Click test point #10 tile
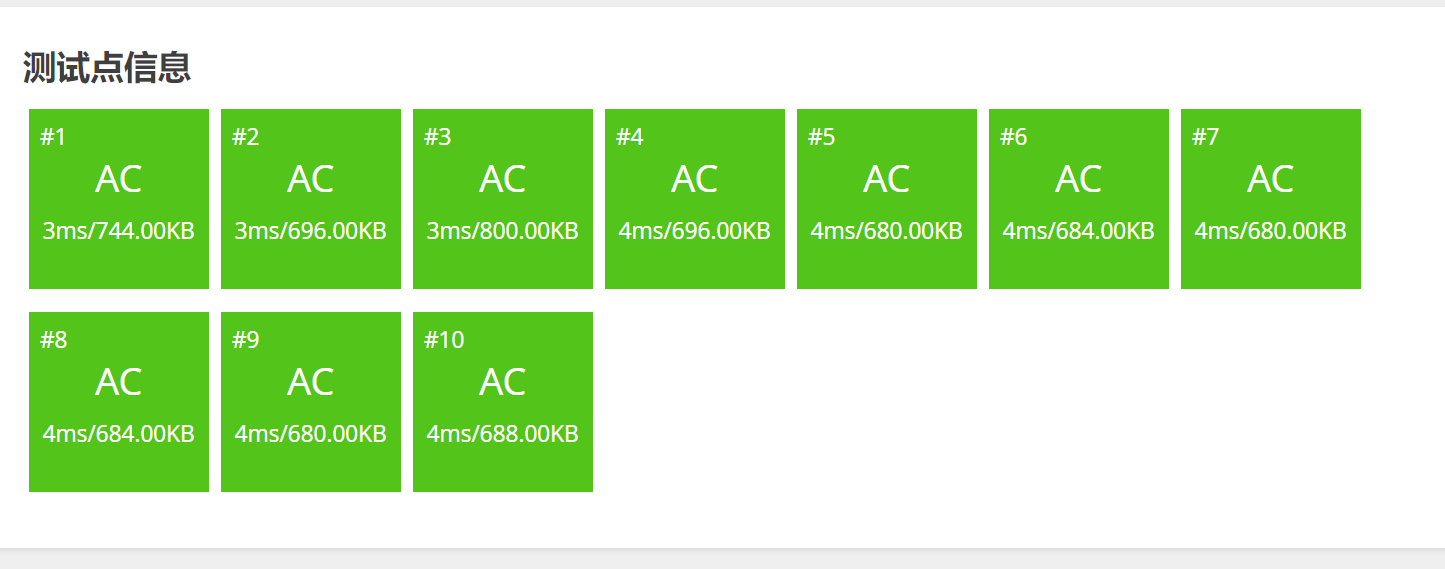This screenshot has height=569, width=1445. coord(503,402)
